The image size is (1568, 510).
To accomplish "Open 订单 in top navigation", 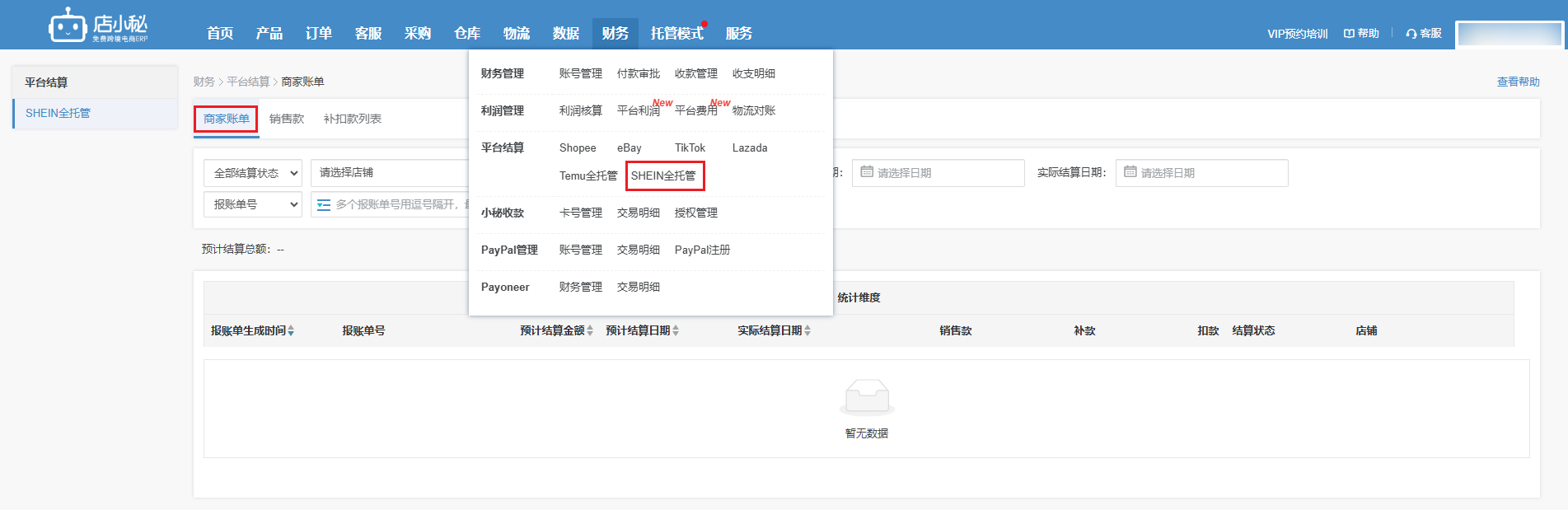I will pyautogui.click(x=319, y=33).
